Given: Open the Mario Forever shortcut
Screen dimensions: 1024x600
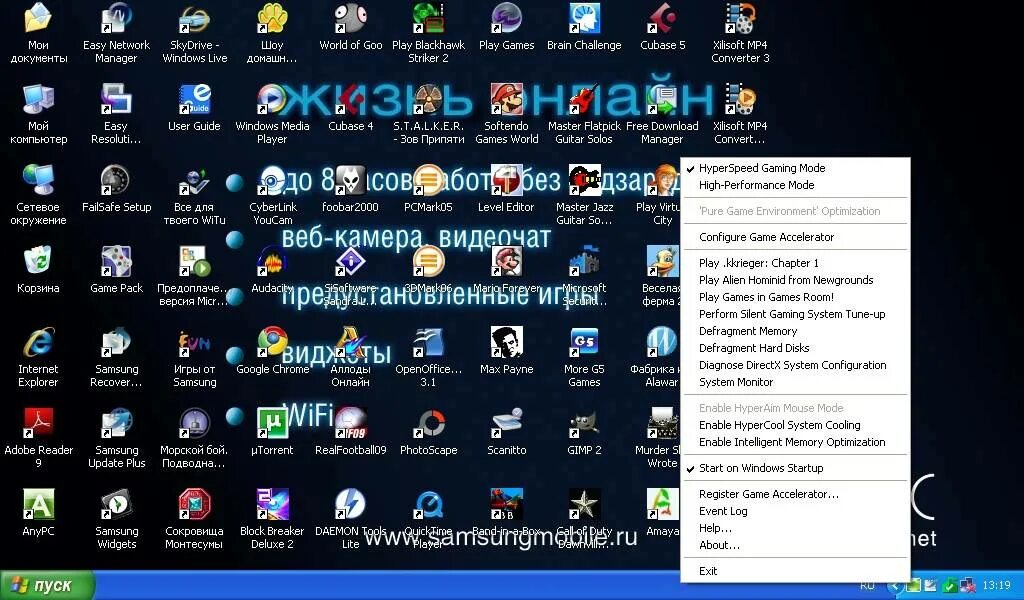Looking at the screenshot, I should (x=506, y=262).
